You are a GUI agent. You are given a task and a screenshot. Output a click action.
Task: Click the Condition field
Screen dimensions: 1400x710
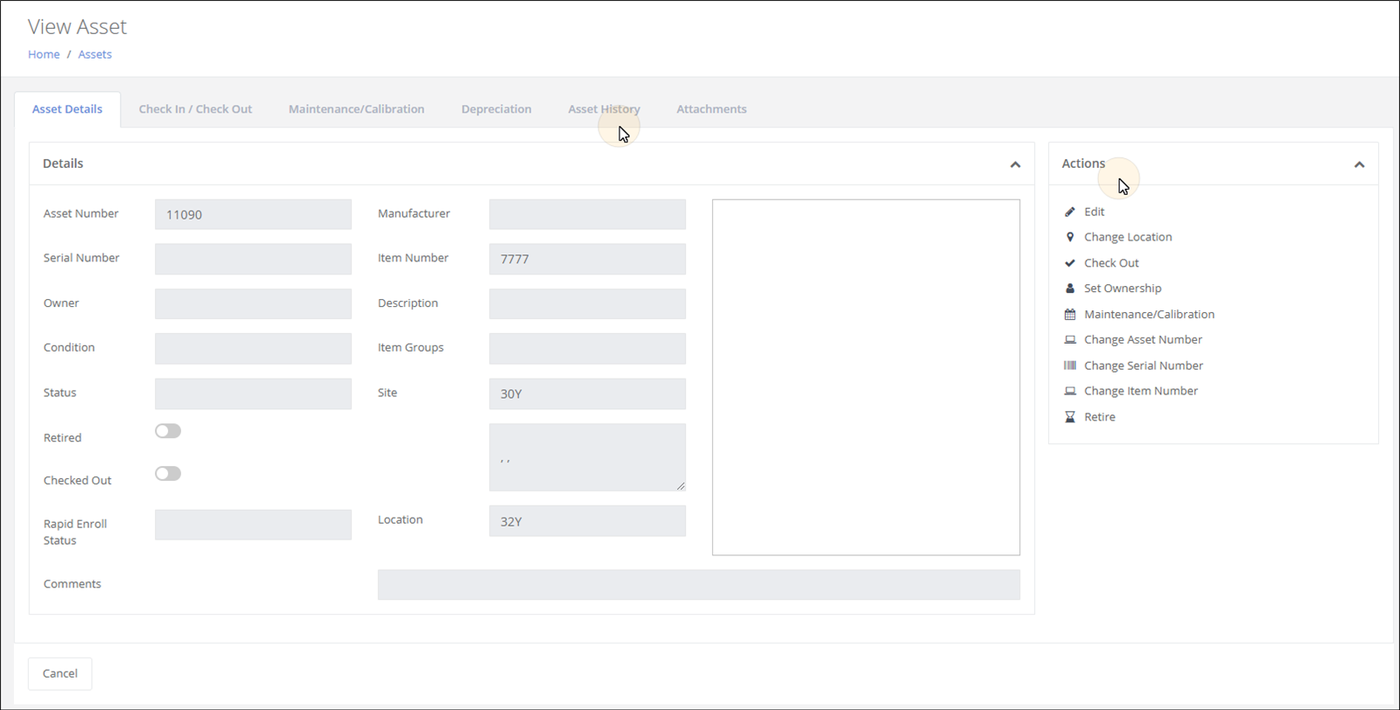253,349
